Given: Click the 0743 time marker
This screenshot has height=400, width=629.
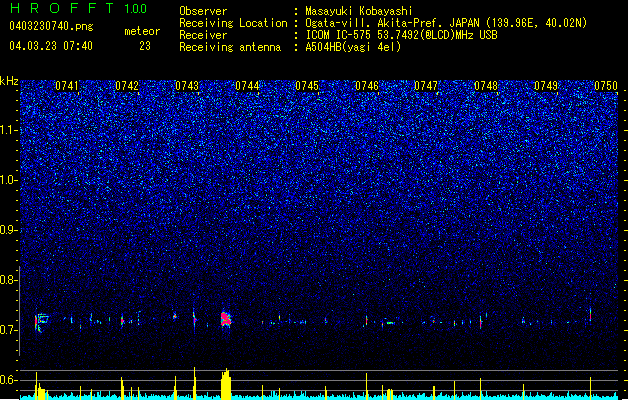Looking at the screenshot, I should (187, 86).
